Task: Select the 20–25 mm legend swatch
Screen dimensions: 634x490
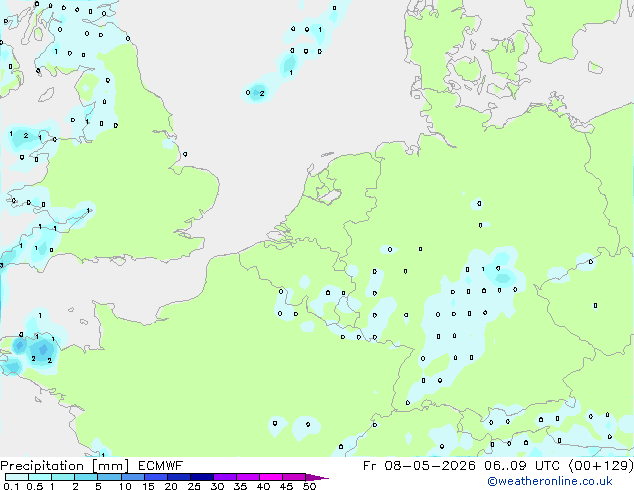Action: point(178,477)
